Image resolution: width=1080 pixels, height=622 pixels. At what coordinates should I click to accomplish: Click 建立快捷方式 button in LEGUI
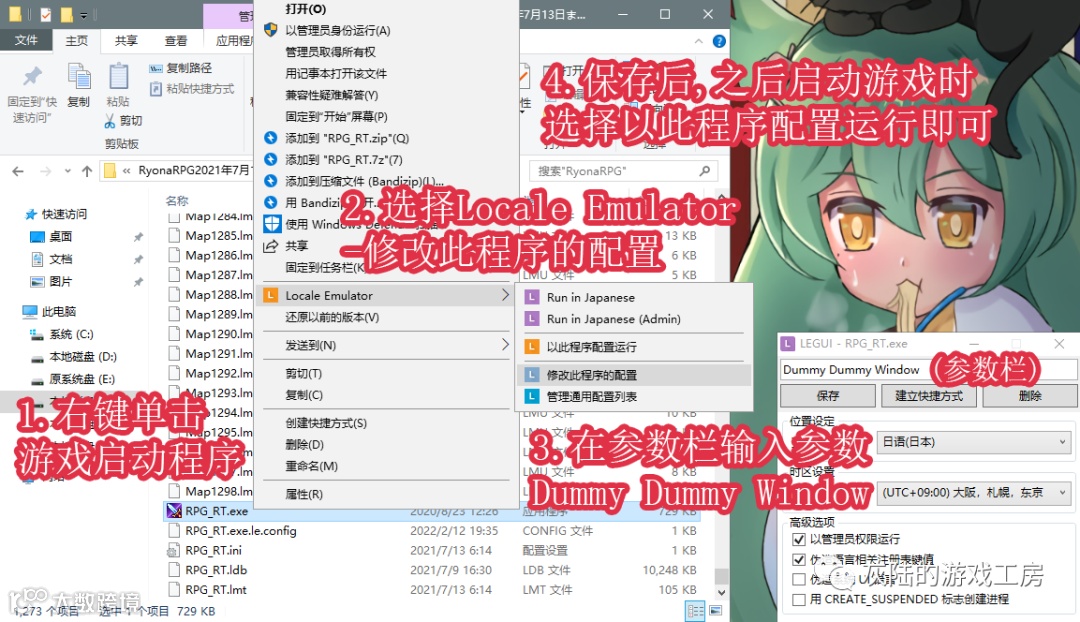tap(928, 395)
